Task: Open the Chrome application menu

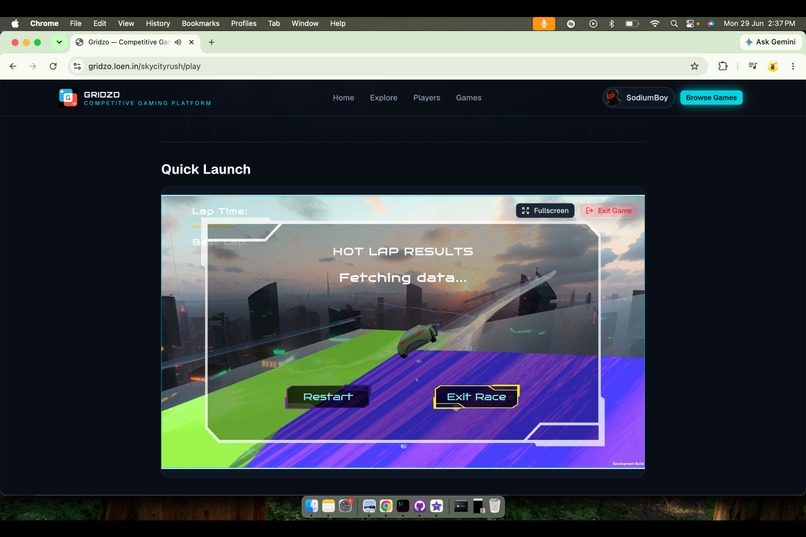Action: coord(44,23)
